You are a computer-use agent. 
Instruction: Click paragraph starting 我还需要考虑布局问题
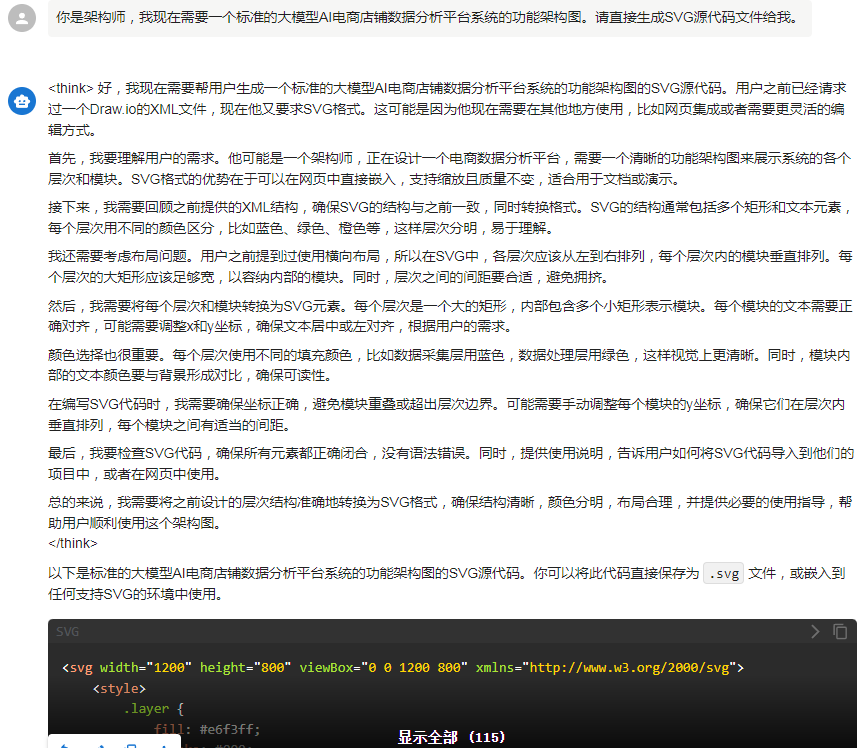(450, 266)
